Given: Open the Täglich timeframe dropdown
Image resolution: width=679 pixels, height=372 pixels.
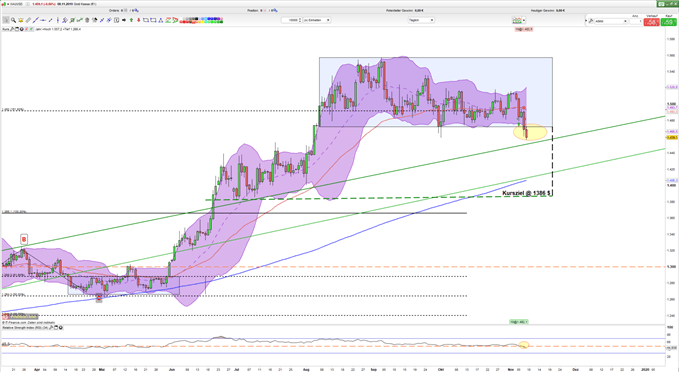Looking at the screenshot, I should (x=420, y=20).
